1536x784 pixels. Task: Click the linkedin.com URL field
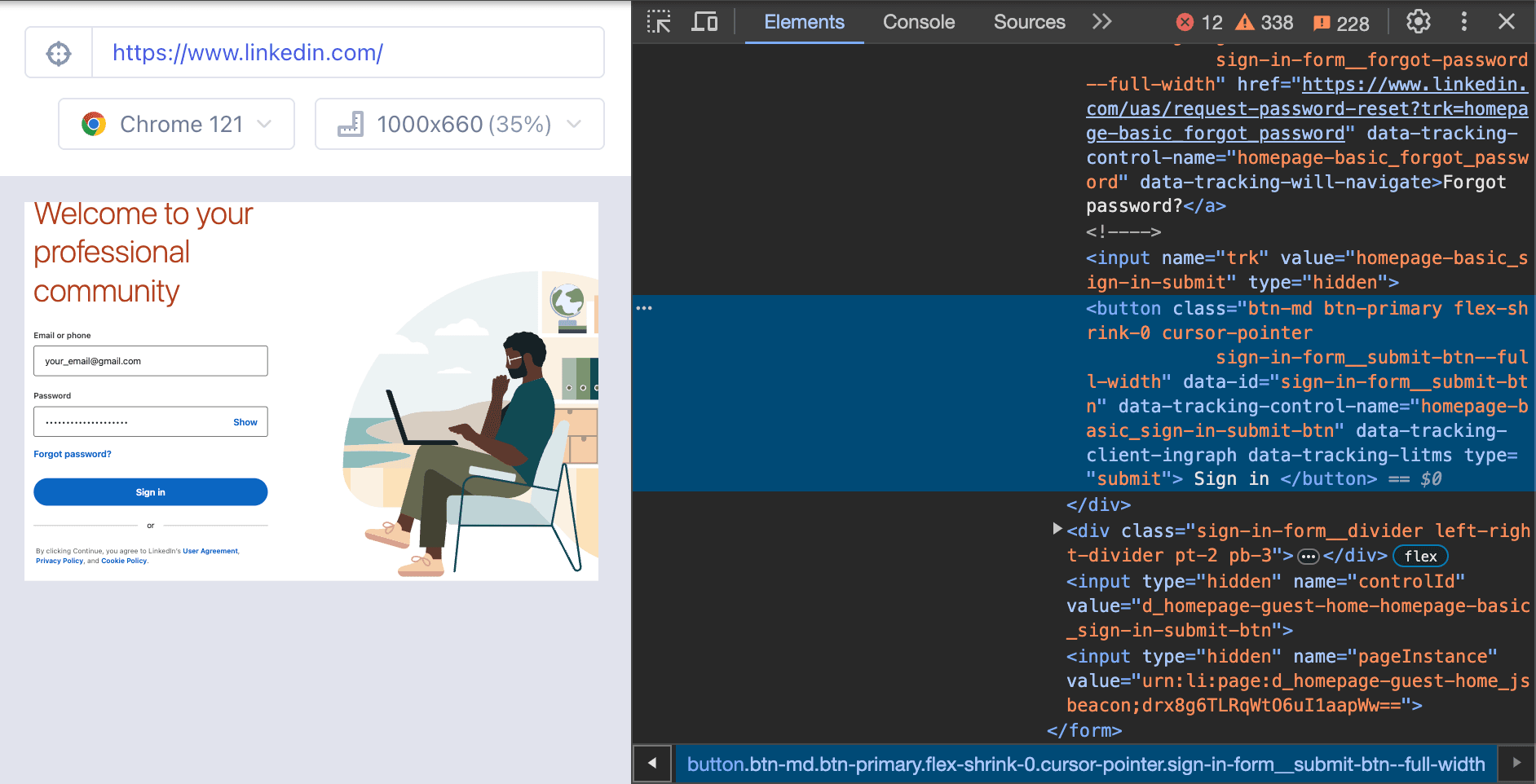point(348,53)
